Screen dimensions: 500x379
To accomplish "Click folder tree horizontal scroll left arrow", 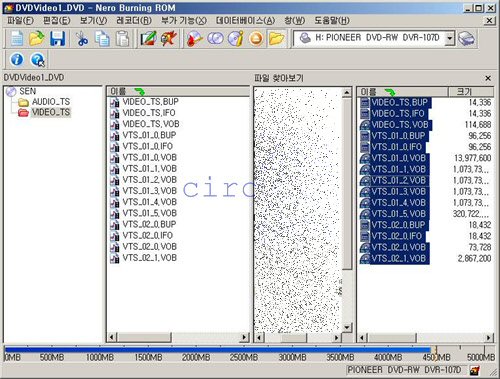I will tap(258, 338).
